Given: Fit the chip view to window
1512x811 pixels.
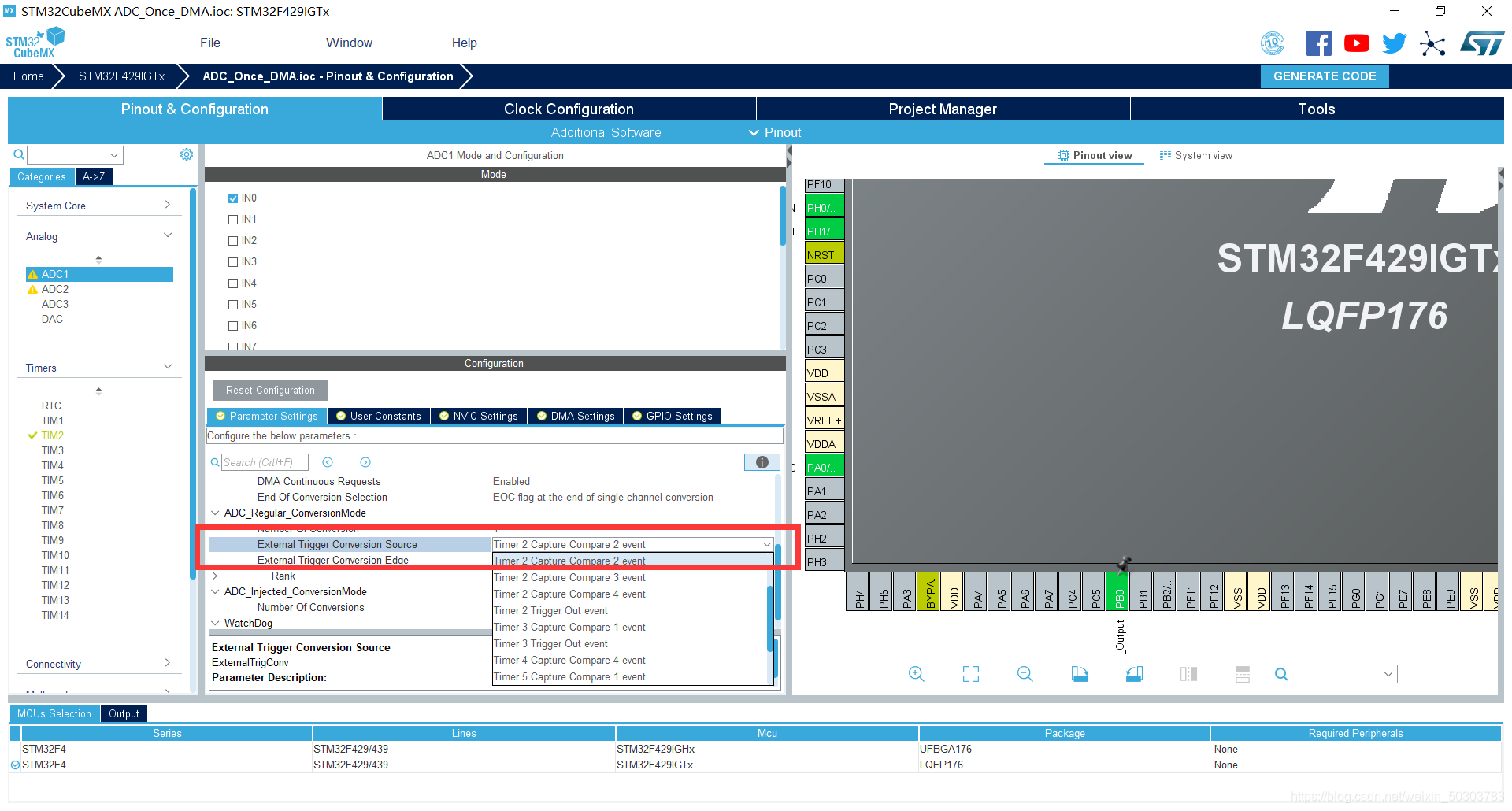Looking at the screenshot, I should [x=971, y=674].
